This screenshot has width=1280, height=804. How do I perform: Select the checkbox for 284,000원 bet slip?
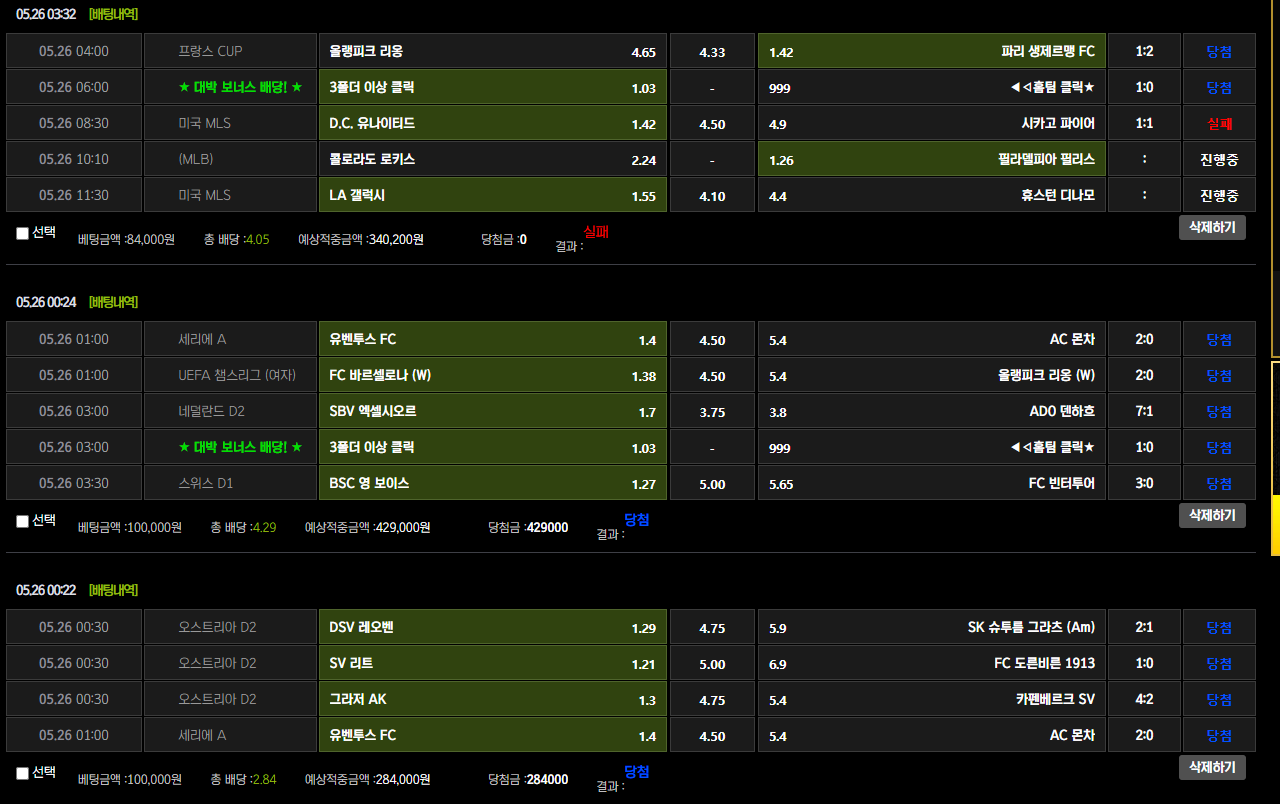pyautogui.click(x=23, y=774)
